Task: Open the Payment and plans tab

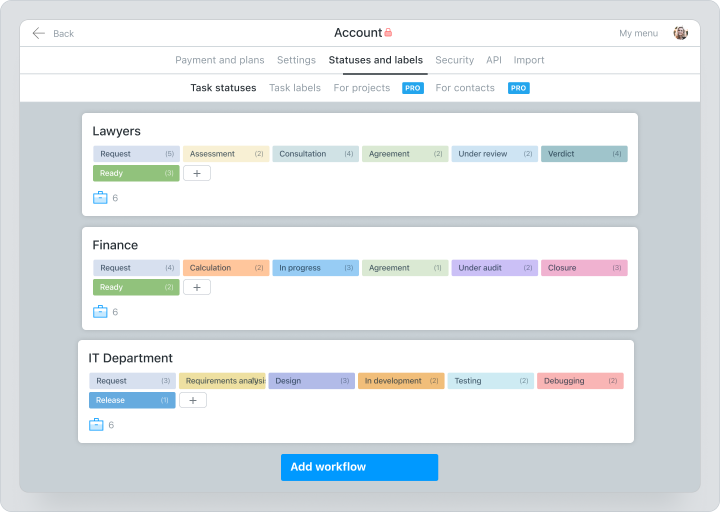Action: (x=220, y=60)
